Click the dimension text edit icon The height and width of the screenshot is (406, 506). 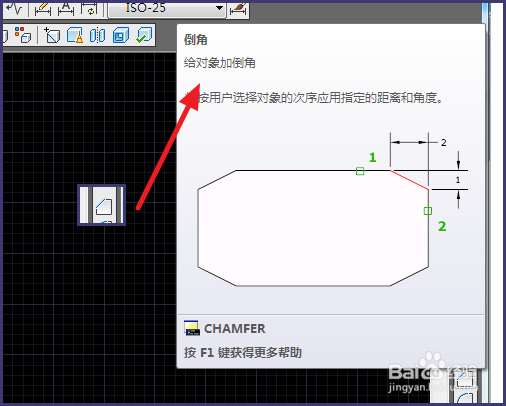[66, 9]
